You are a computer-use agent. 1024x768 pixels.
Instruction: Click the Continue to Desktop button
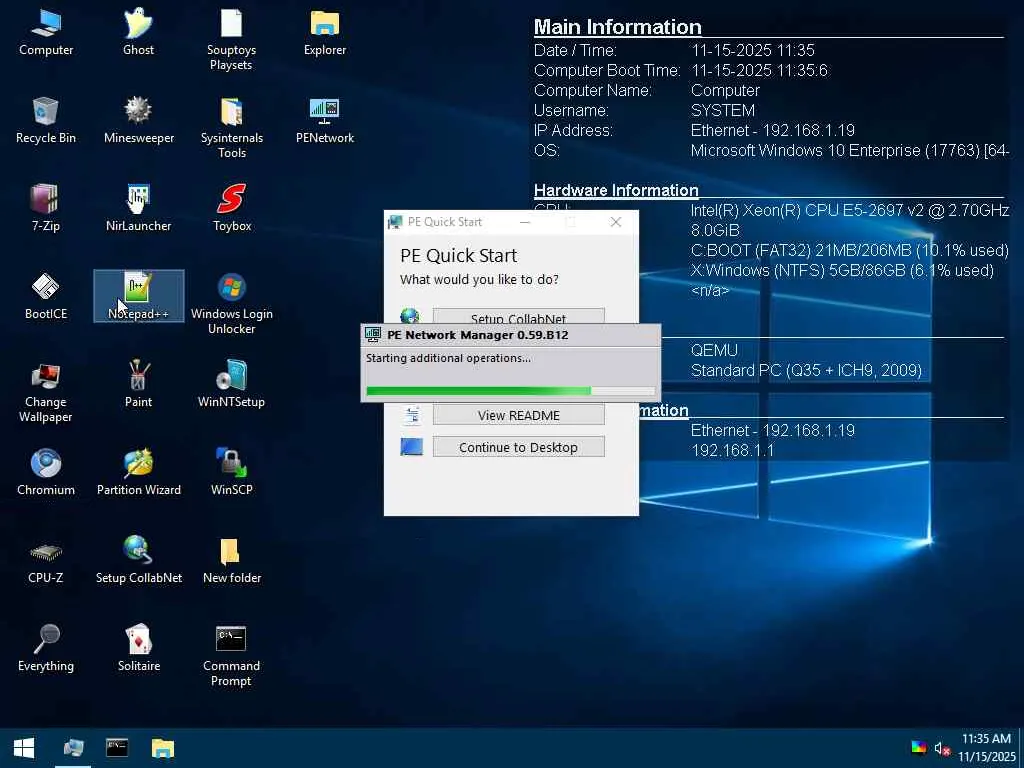click(519, 447)
